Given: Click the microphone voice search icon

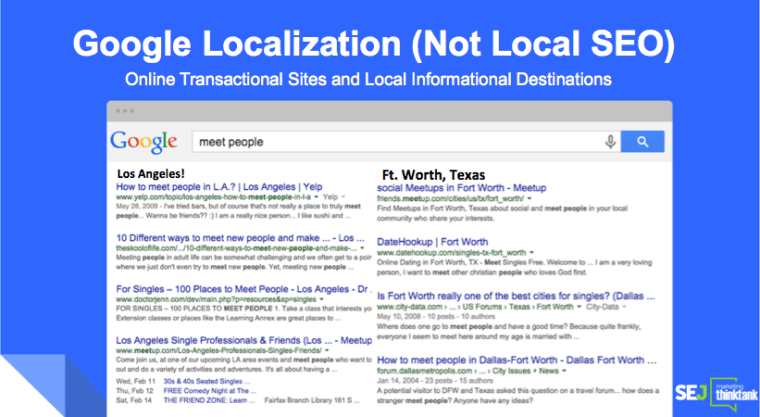Looking at the screenshot, I should [x=610, y=142].
